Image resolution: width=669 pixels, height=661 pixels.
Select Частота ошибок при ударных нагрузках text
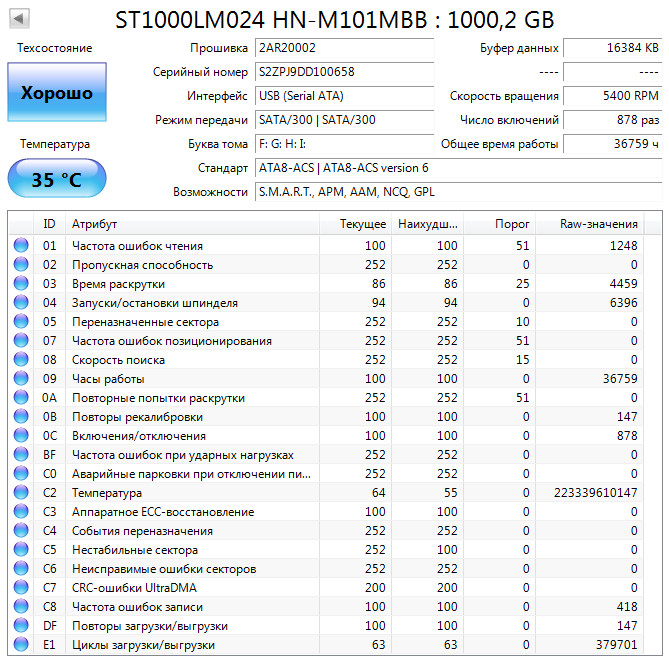pos(183,455)
